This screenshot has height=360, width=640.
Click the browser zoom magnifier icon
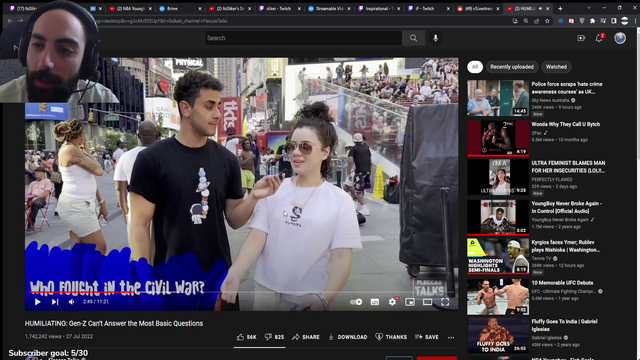(x=526, y=21)
